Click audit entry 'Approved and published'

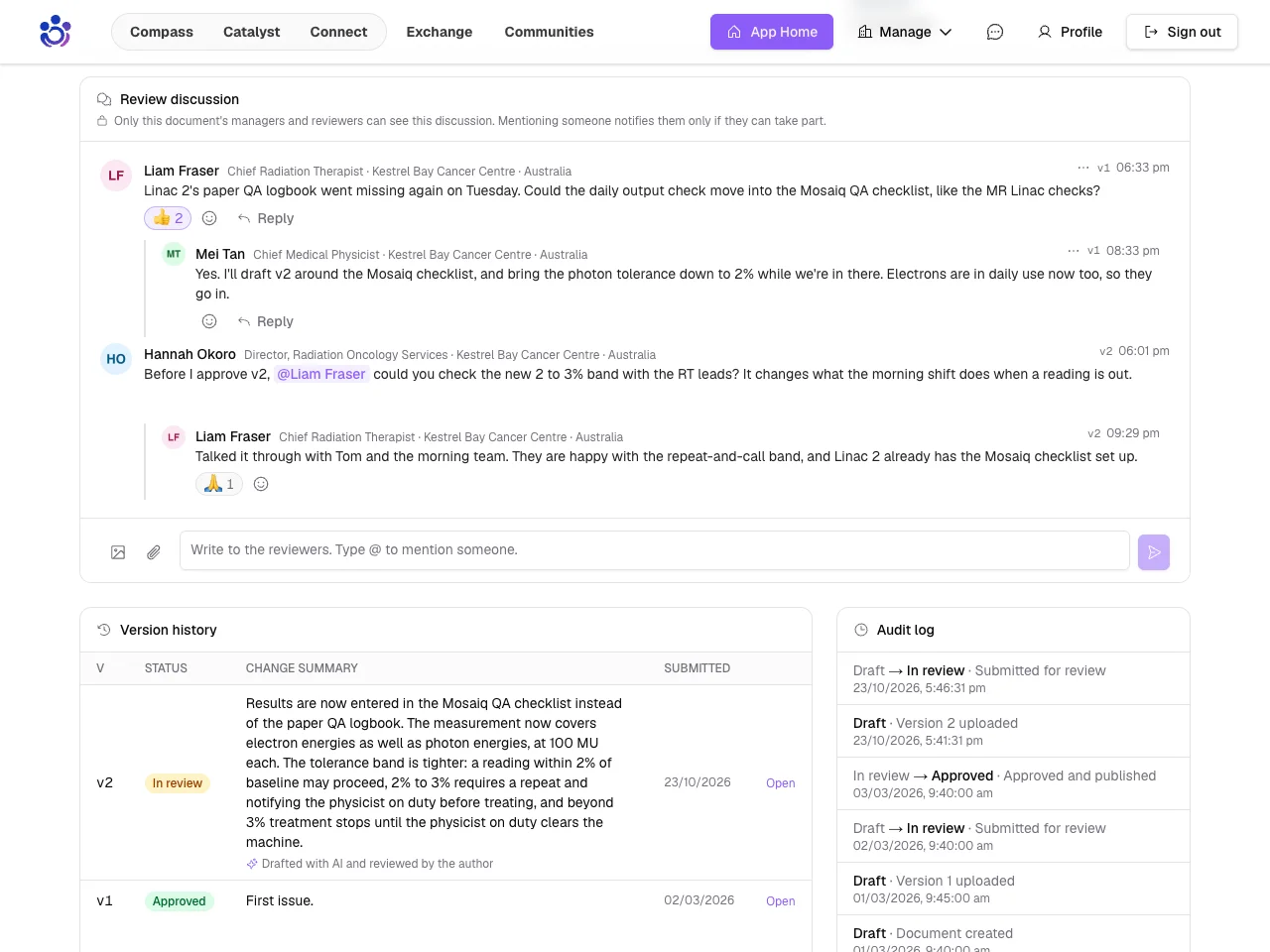pos(1013,783)
